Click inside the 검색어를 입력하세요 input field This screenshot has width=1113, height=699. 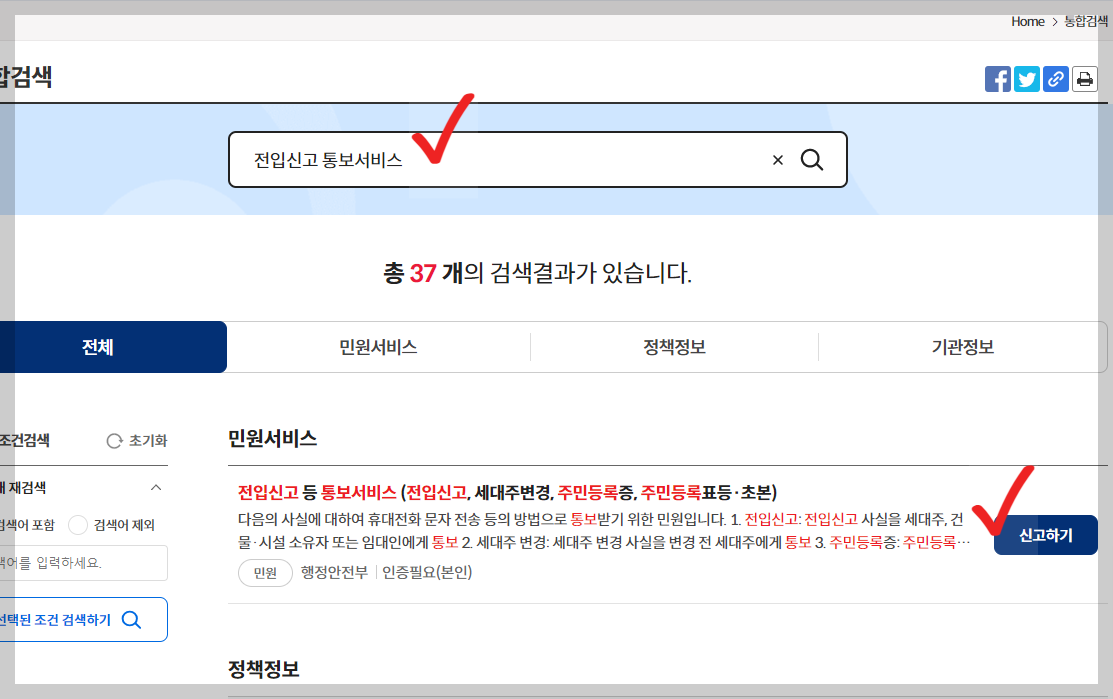85,563
